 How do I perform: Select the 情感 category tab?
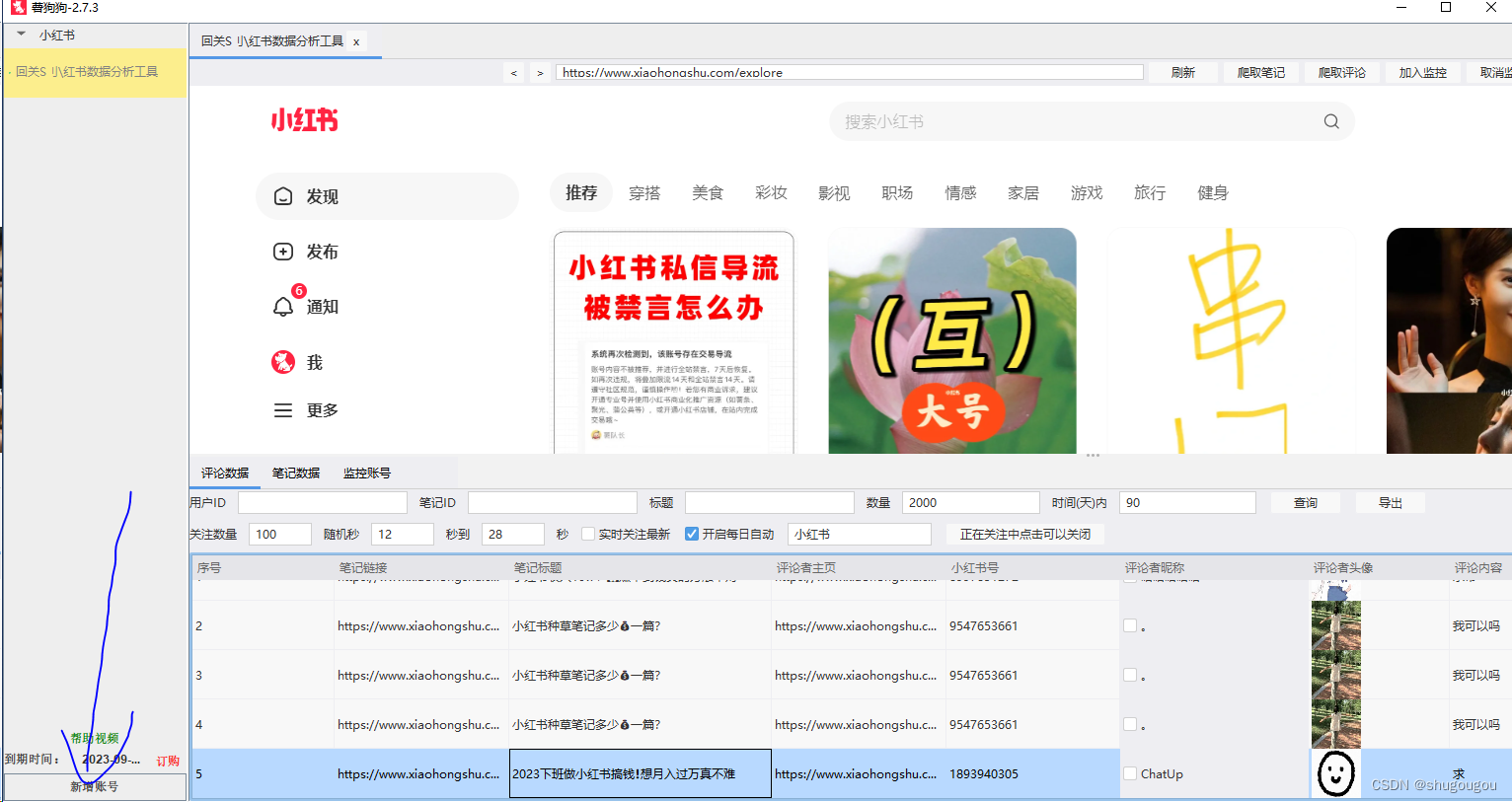[x=960, y=192]
